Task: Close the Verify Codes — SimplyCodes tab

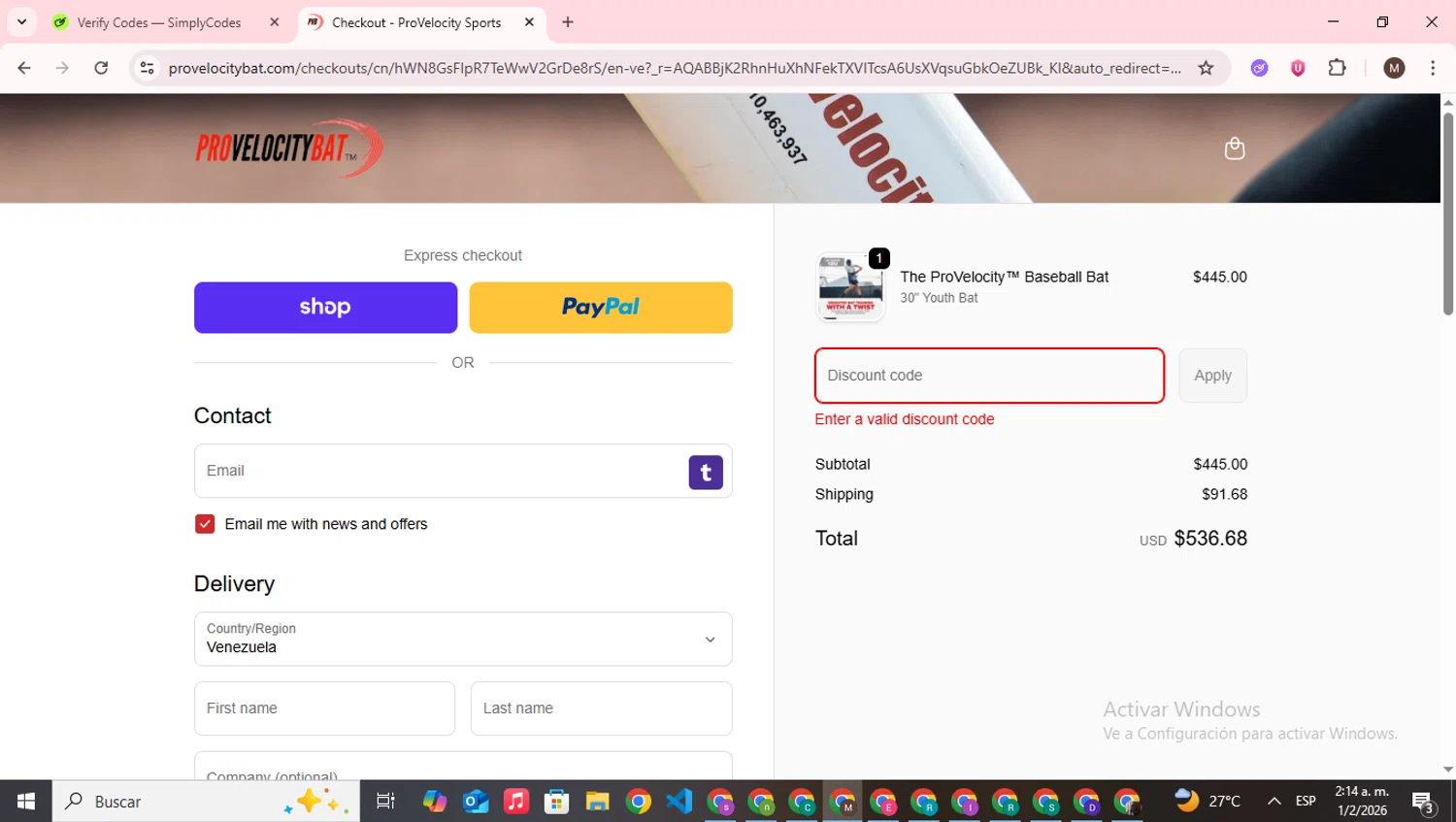Action: (275, 22)
